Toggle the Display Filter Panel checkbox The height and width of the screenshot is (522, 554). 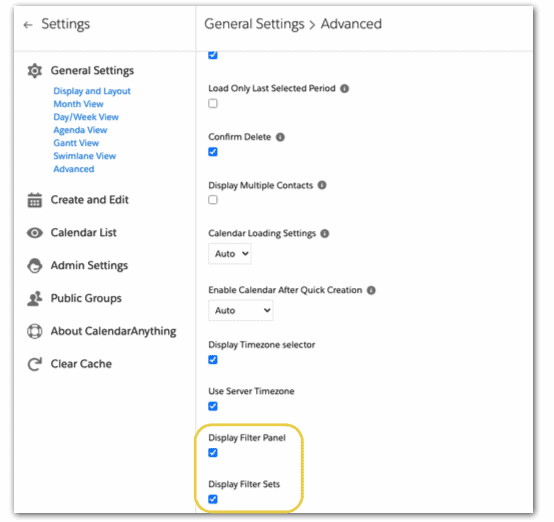coord(213,453)
